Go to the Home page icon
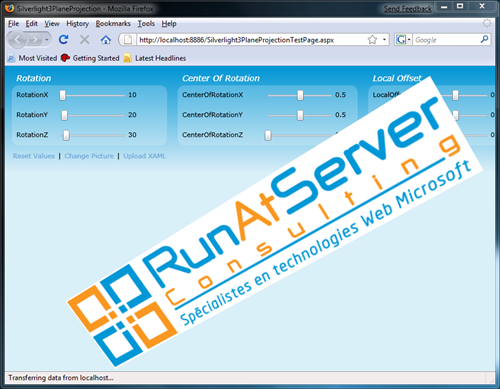Screen dimensions: 500x389 click(x=106, y=40)
